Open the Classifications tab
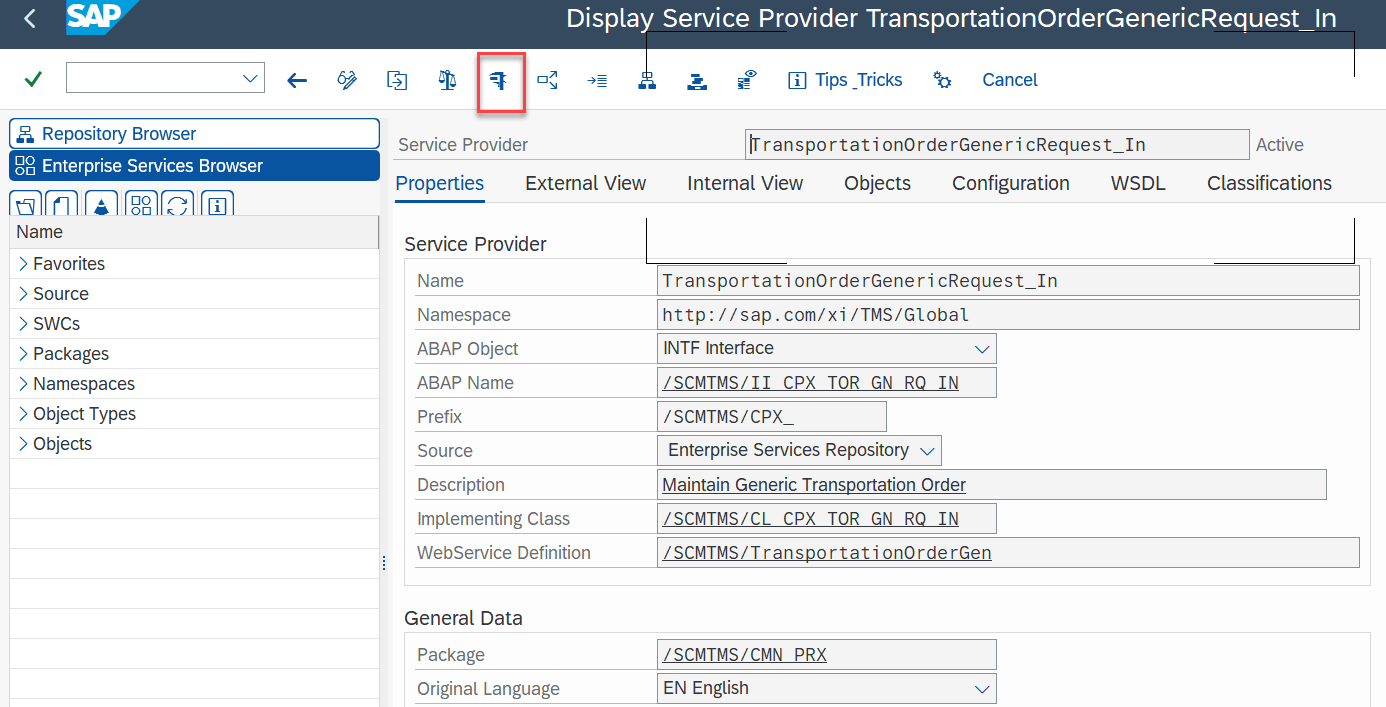Image resolution: width=1386 pixels, height=707 pixels. click(1269, 183)
